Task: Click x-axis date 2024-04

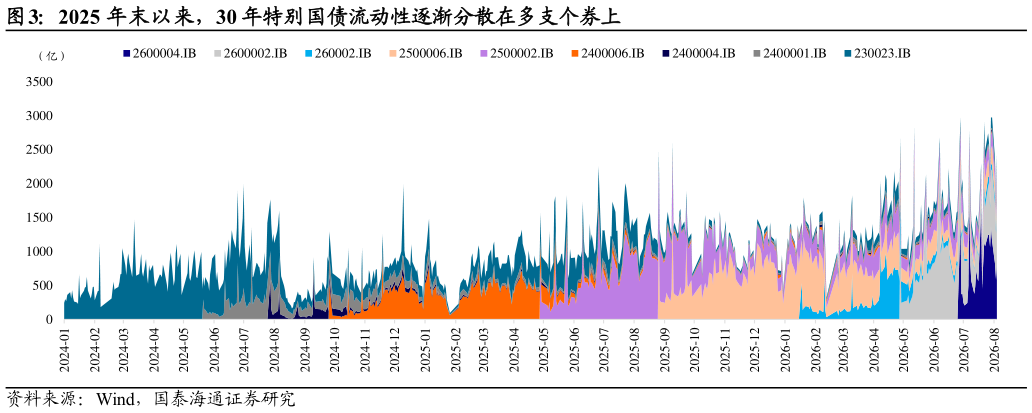Action: tap(153, 352)
